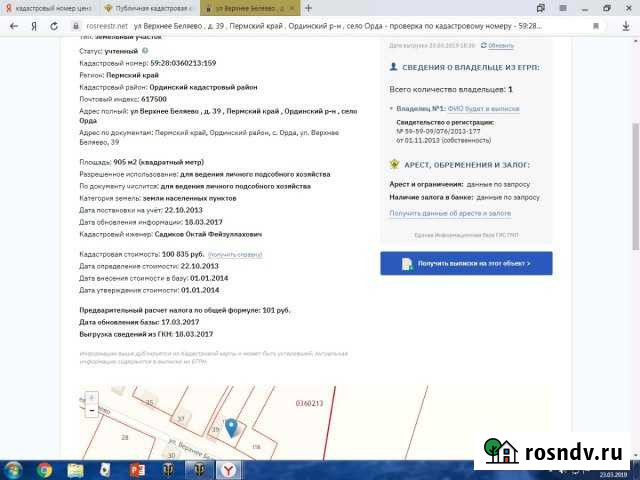Close the active Верхнее Беляево tab
Image resolution: width=640 pixels, height=480 pixels.
click(x=292, y=8)
